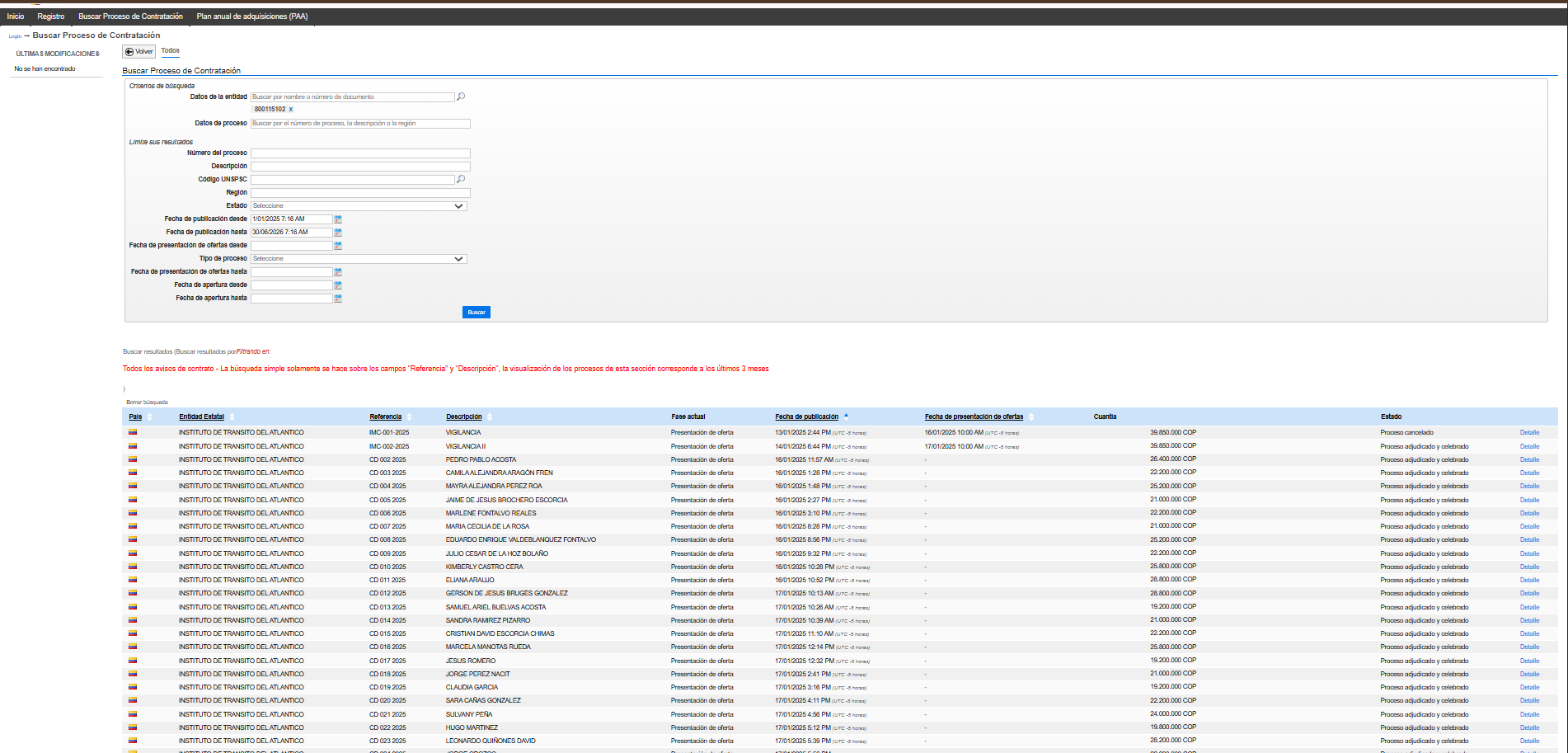Sort results by Fecha de publicación column
The width and height of the screenshot is (1568, 753).
[x=806, y=417]
